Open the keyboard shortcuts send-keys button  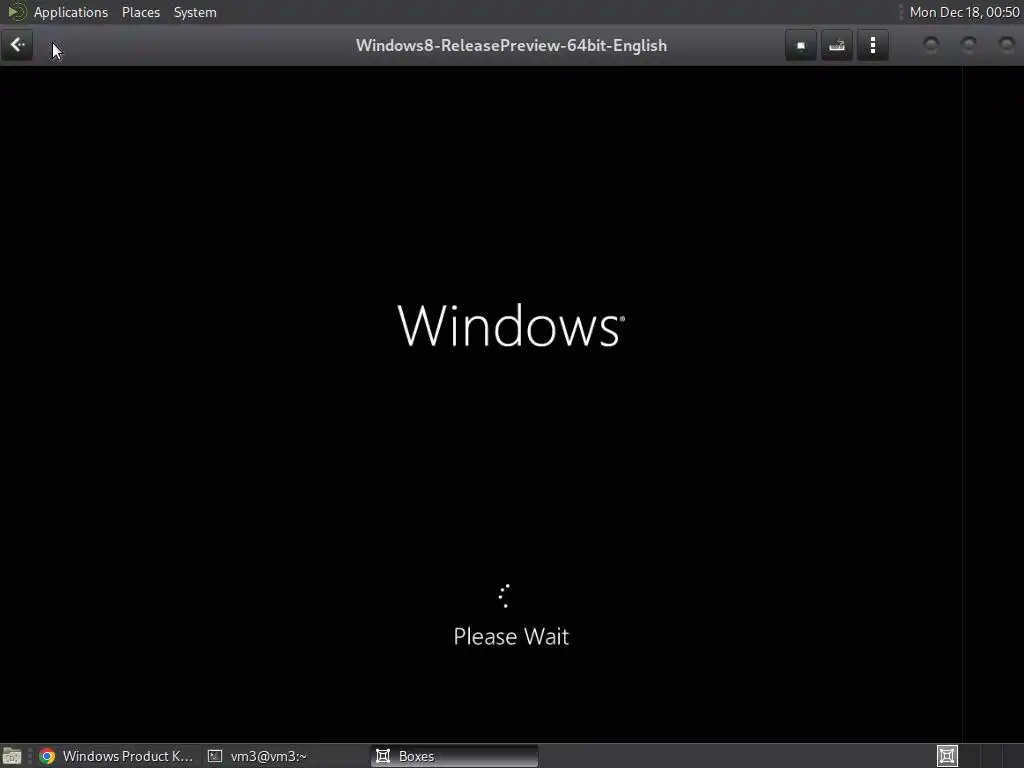coord(837,46)
